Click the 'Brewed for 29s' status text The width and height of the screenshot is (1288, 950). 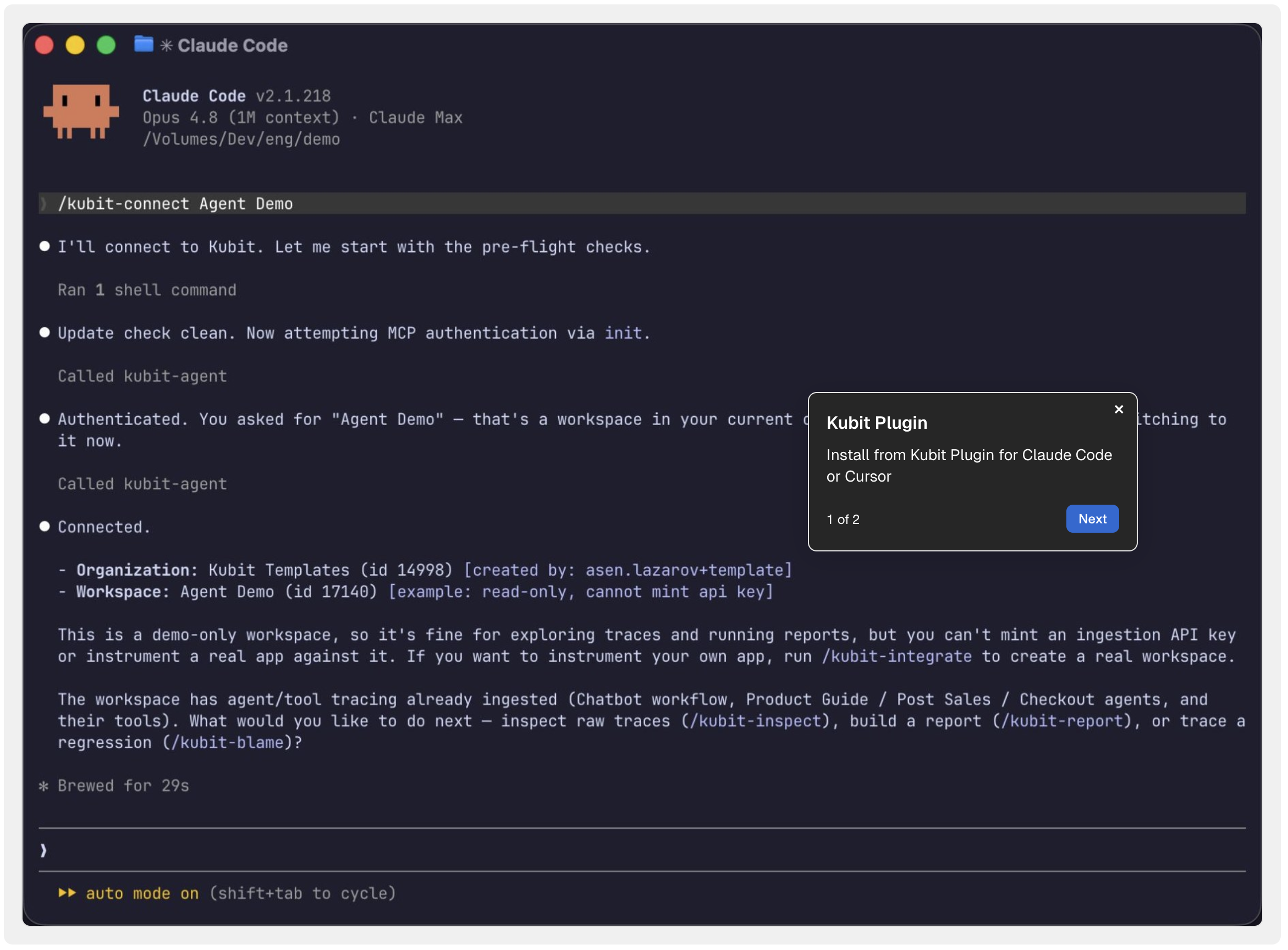click(124, 787)
